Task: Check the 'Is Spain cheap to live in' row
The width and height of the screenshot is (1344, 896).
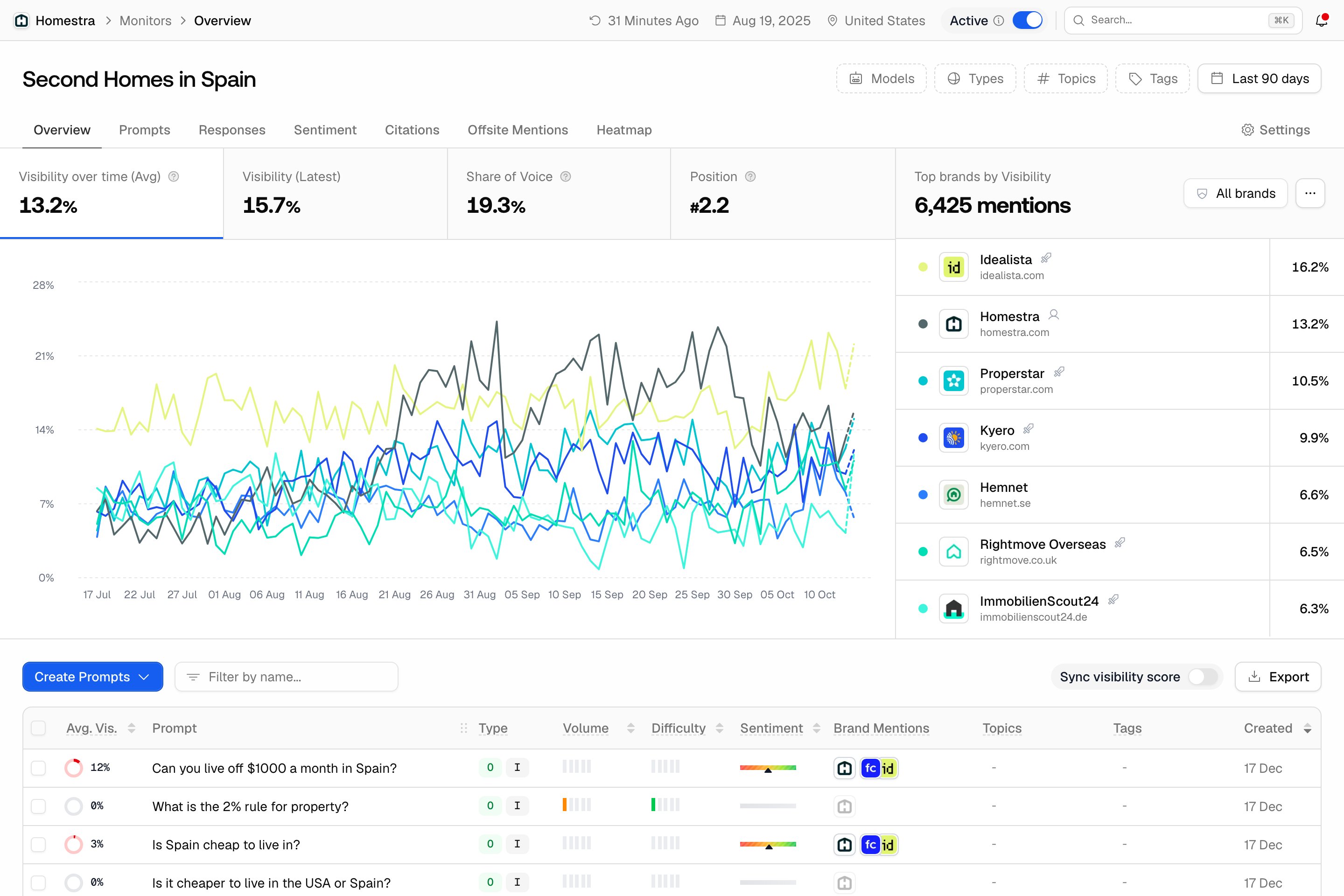Action: pos(38,845)
